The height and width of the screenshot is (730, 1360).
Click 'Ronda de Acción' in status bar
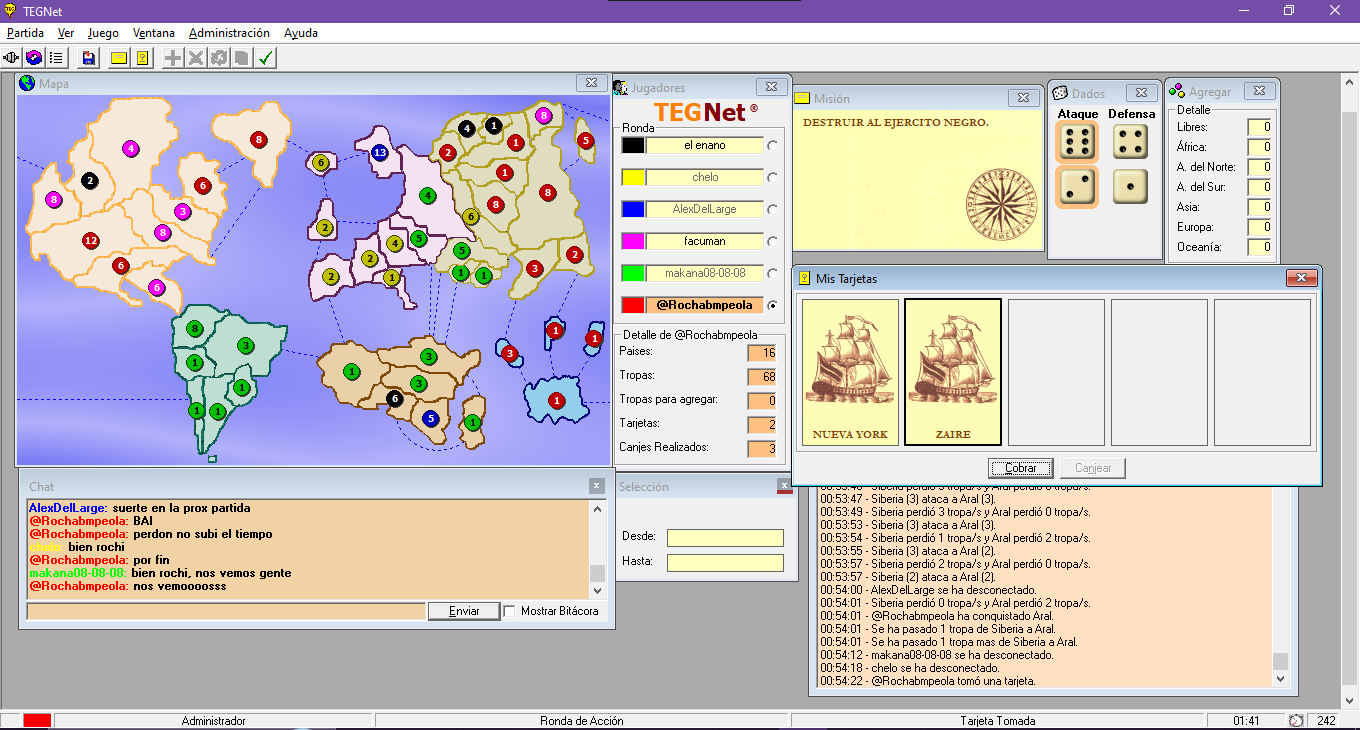point(581,721)
